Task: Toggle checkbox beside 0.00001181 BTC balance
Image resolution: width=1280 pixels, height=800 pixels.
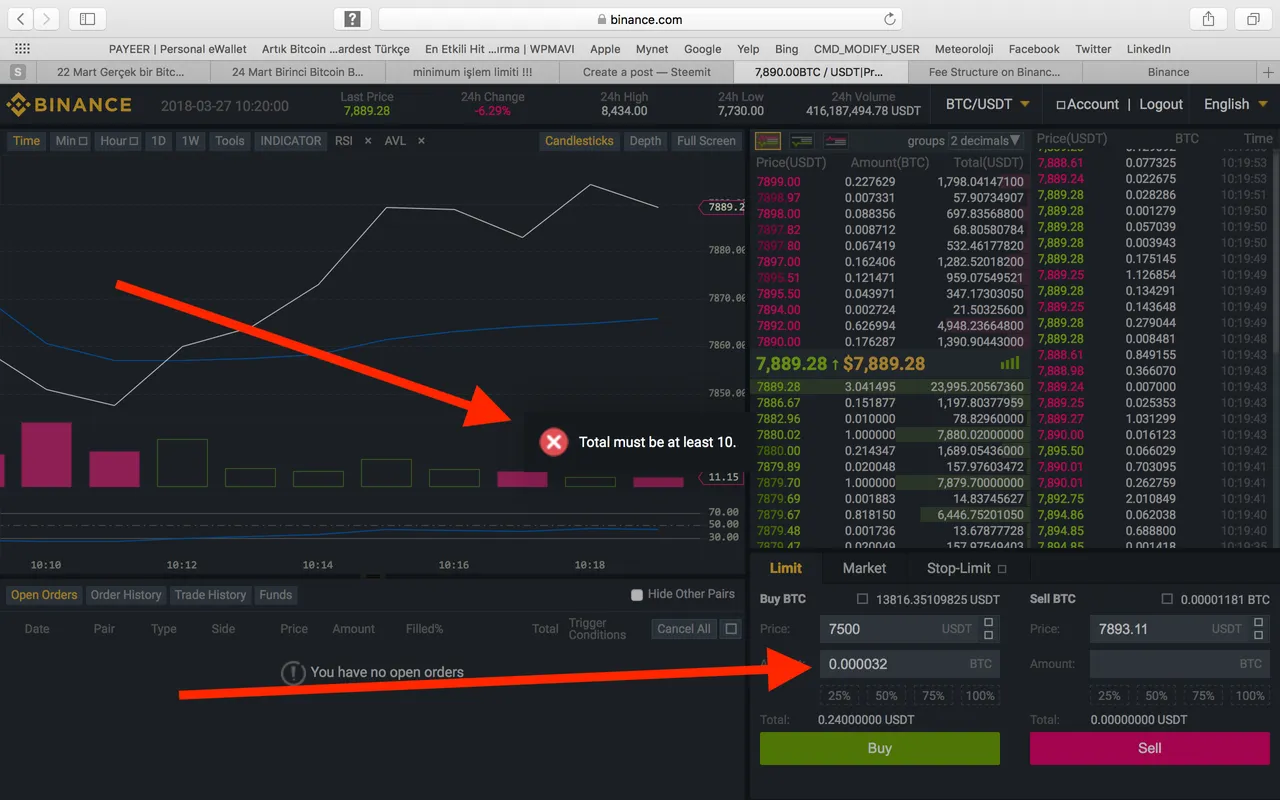Action: [1167, 599]
